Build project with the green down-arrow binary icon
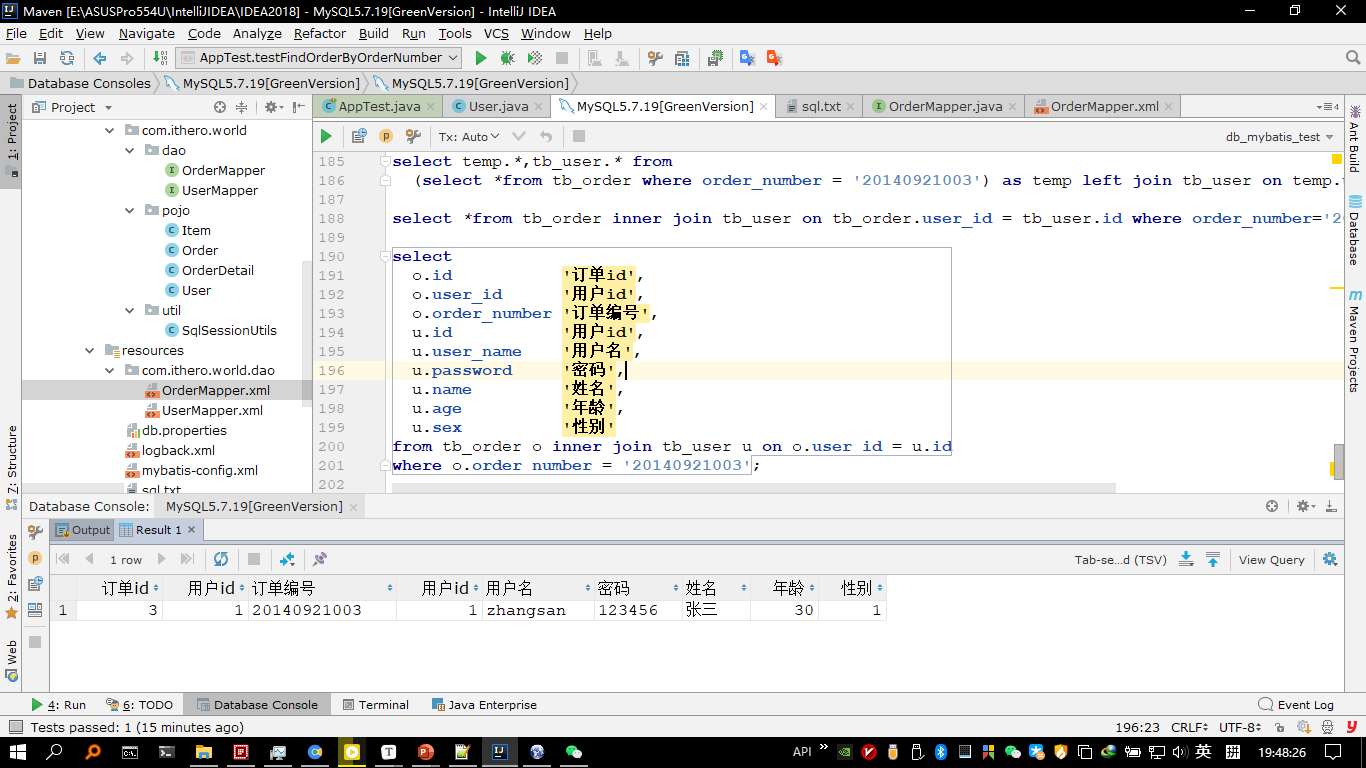The height and width of the screenshot is (768, 1366). (x=161, y=58)
